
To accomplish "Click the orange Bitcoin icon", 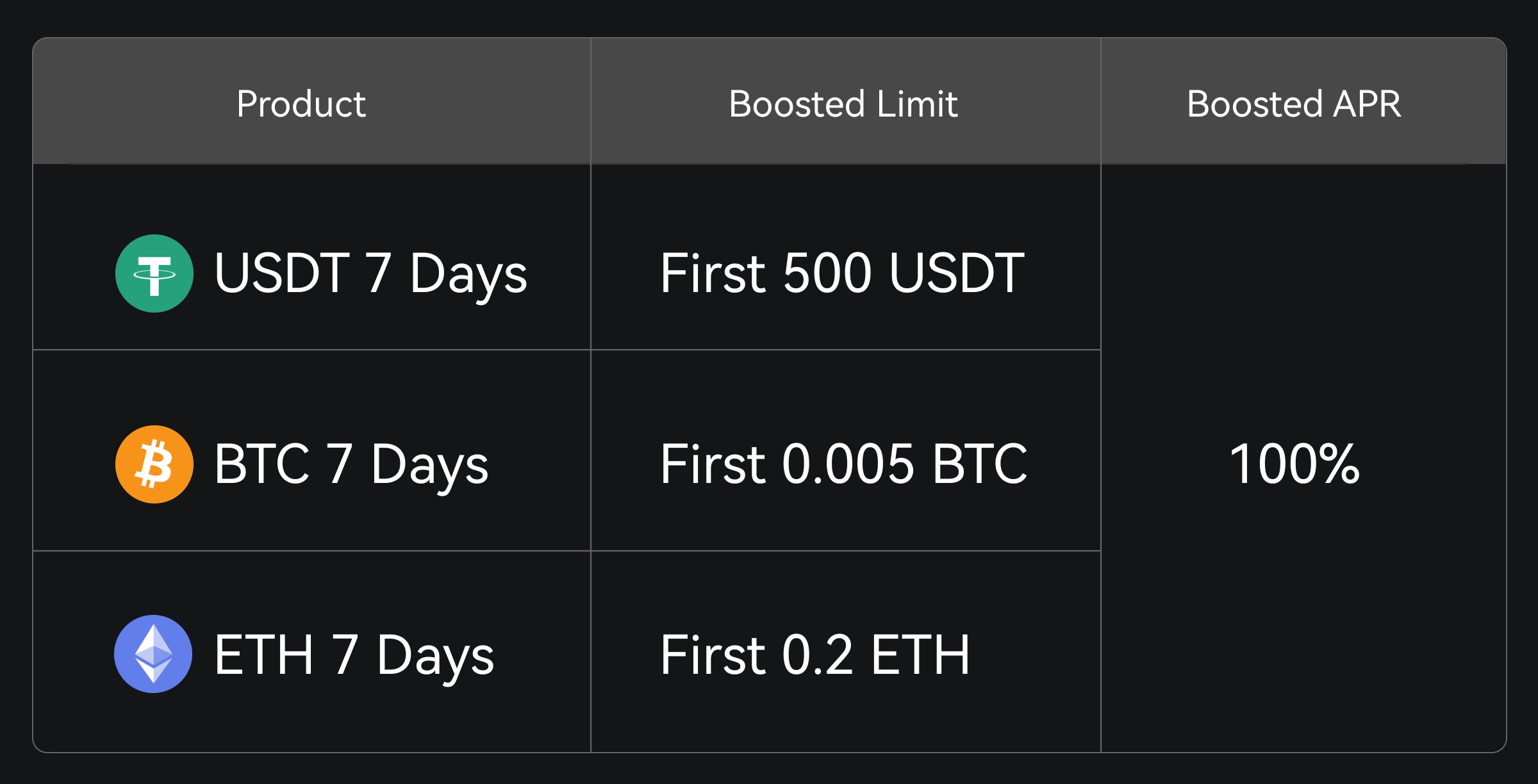I will 154,464.
